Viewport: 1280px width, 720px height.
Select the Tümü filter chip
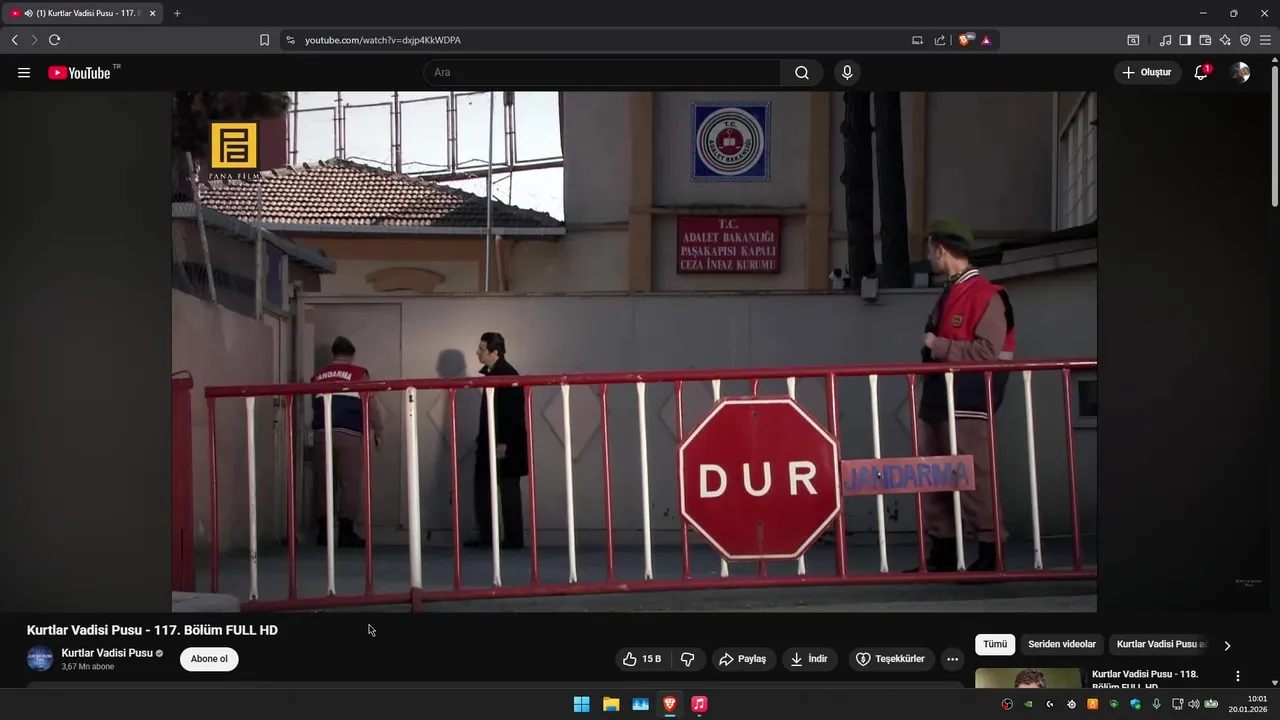tap(995, 645)
